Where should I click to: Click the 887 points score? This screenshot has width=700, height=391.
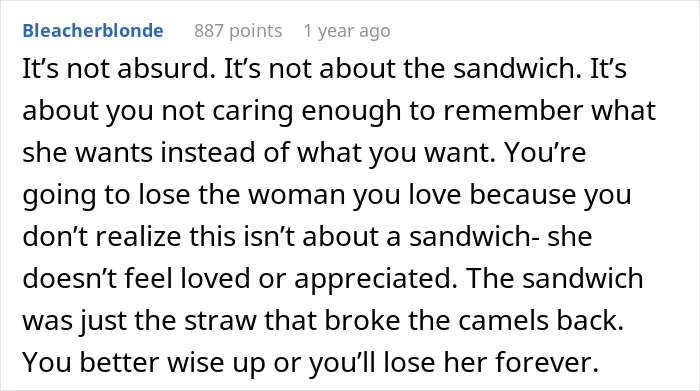coord(238,31)
